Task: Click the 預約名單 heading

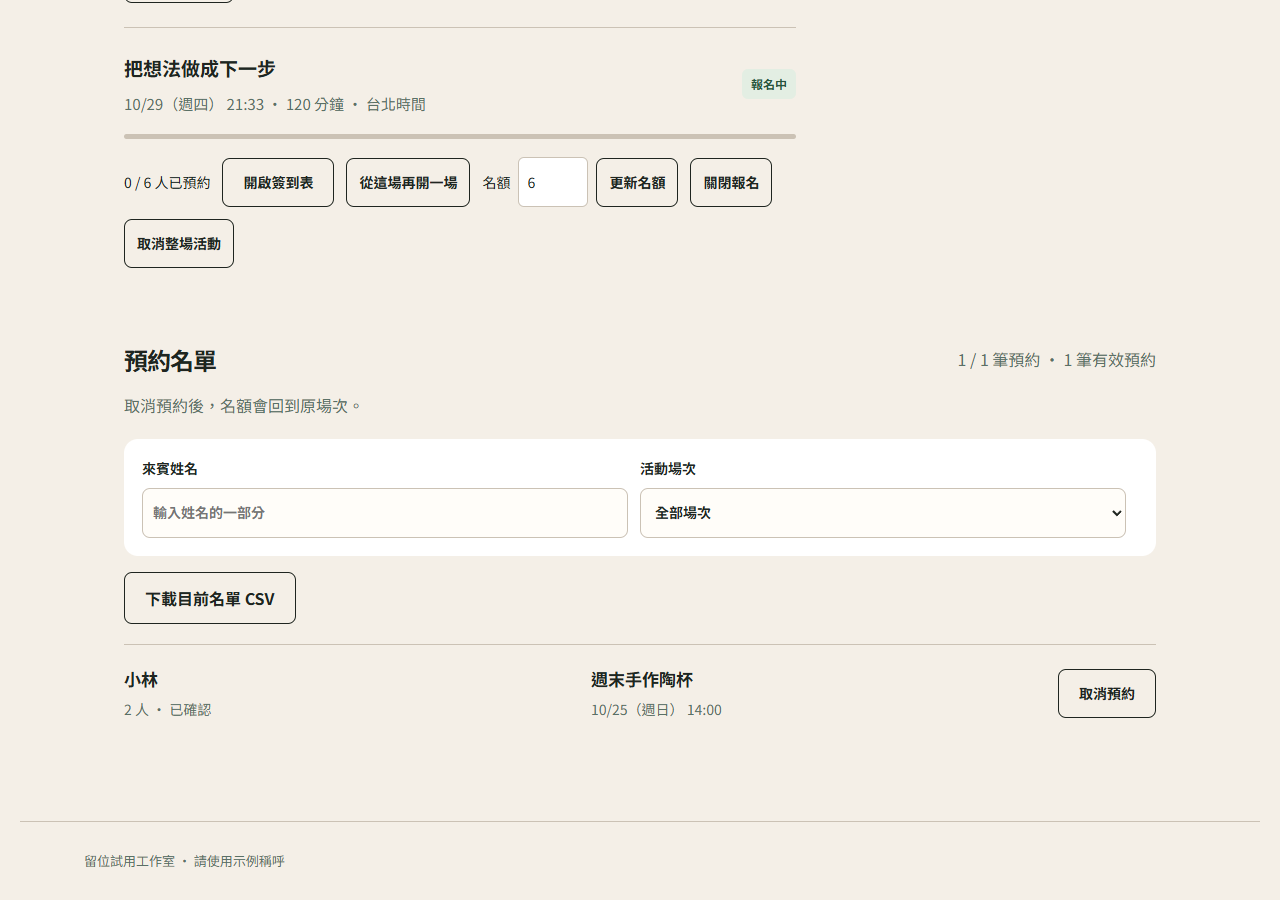Action: coord(170,361)
